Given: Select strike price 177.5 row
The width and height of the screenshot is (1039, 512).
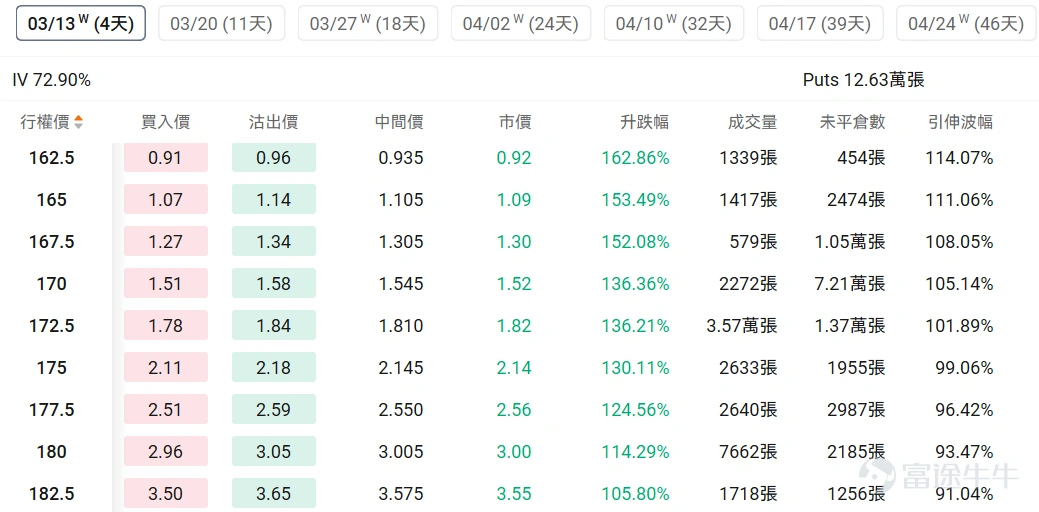Looking at the screenshot, I should 520,409.
